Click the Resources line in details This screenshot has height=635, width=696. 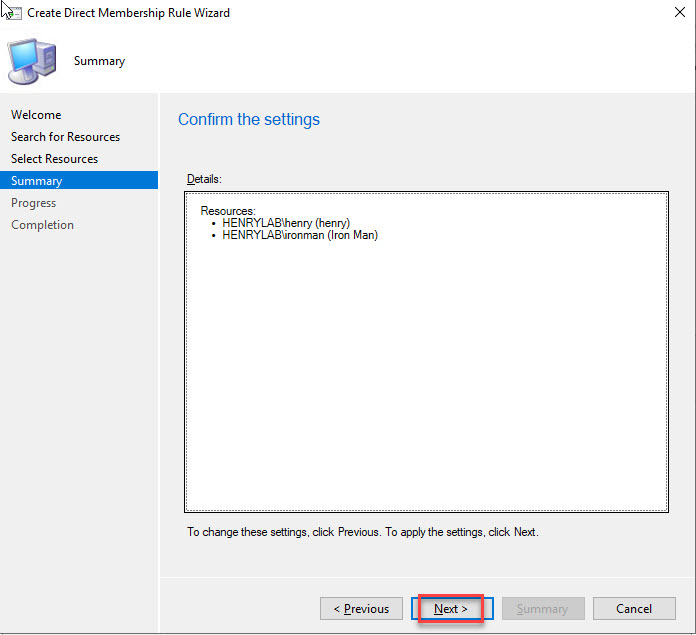[228, 211]
